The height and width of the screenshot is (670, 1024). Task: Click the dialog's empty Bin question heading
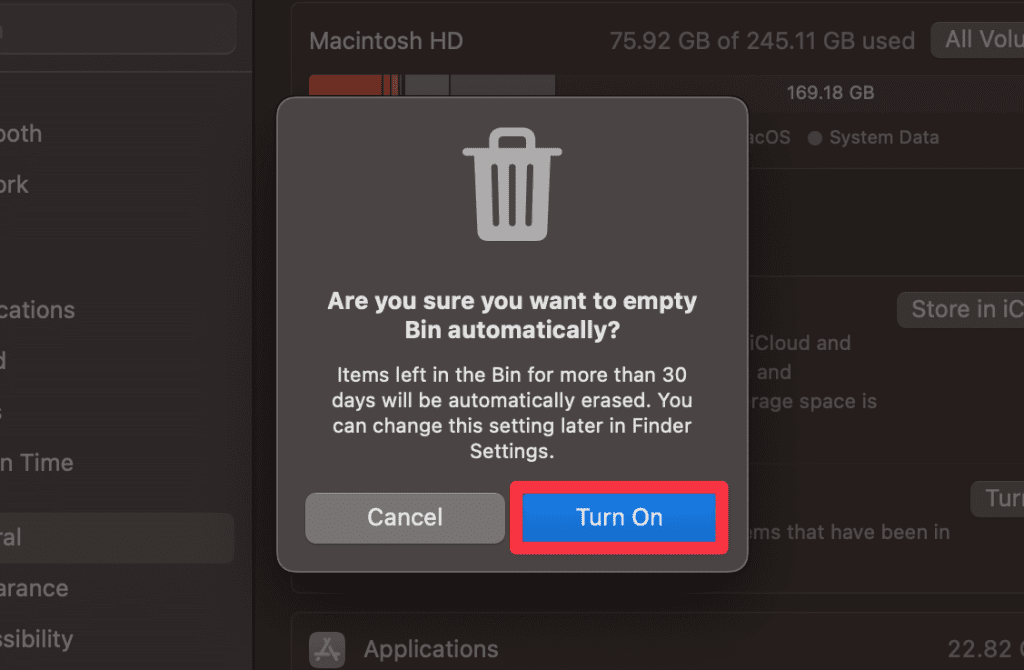pos(512,315)
